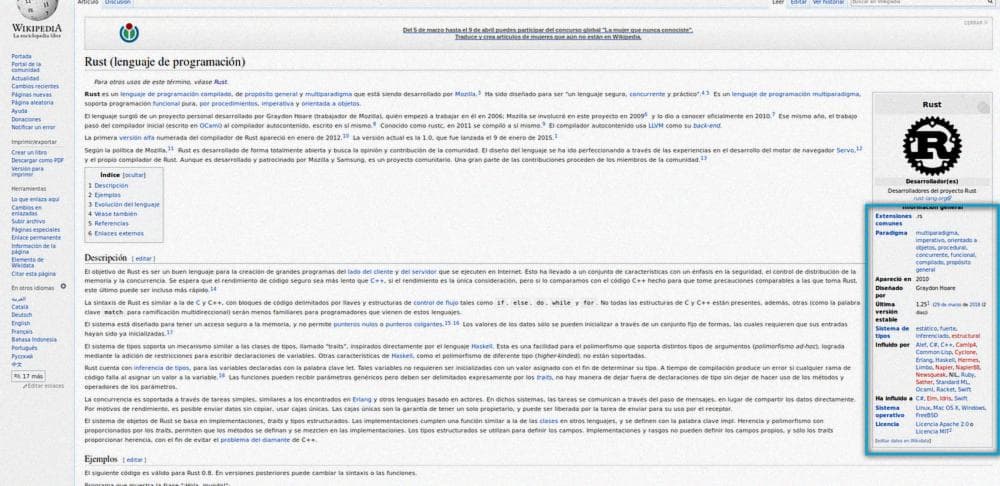Open Elemento de Wikidata link
This screenshot has width=1000, height=486.
[27, 262]
